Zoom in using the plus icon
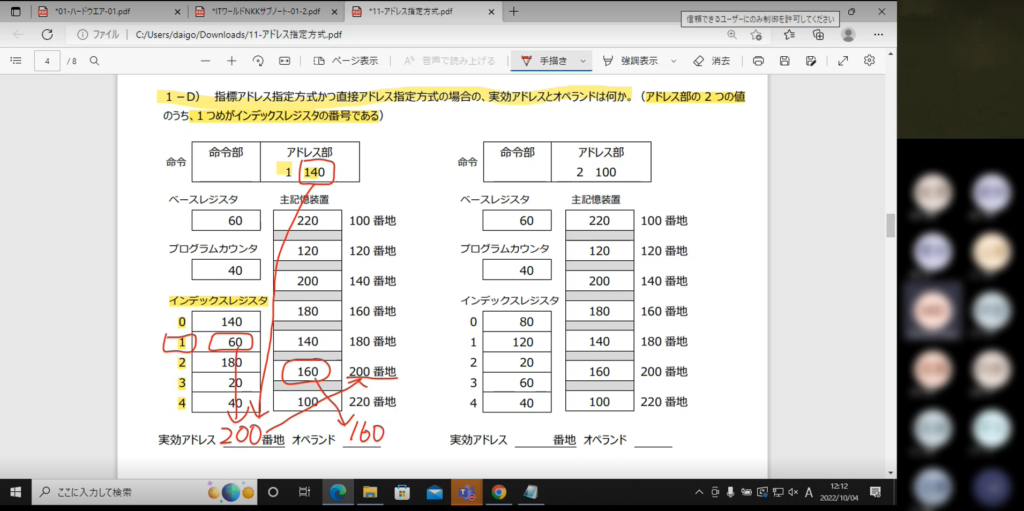The height and width of the screenshot is (511, 1024). point(232,60)
